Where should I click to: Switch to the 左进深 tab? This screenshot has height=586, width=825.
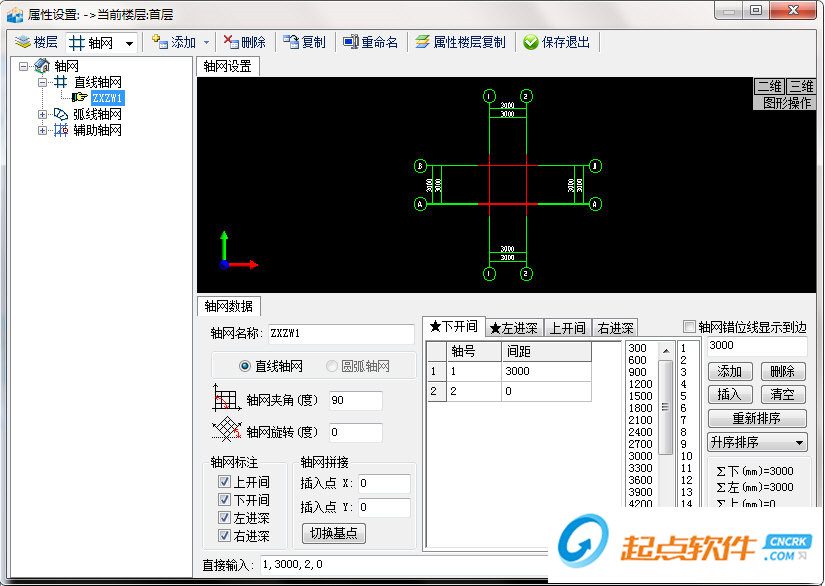tap(514, 329)
